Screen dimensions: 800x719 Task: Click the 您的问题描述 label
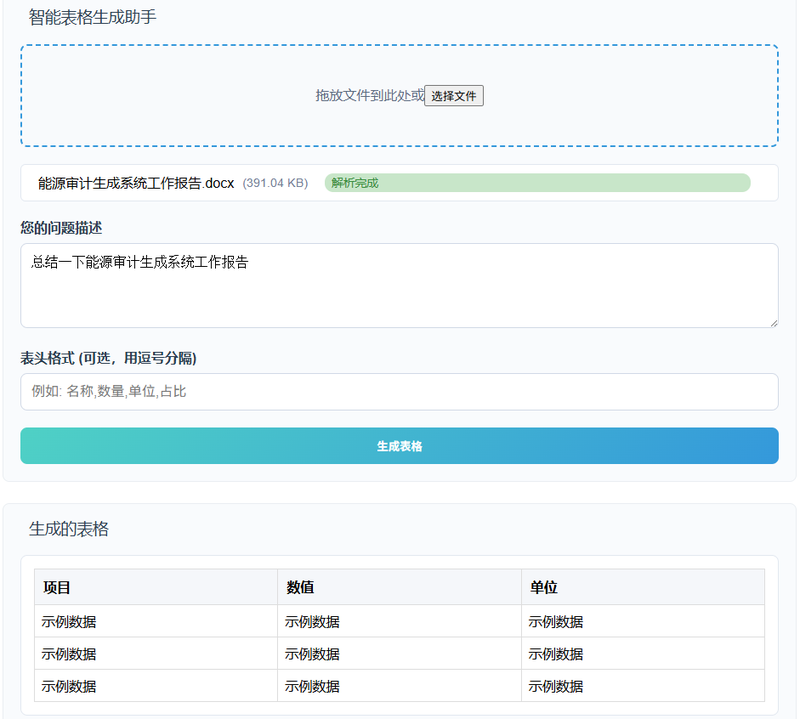[61, 228]
